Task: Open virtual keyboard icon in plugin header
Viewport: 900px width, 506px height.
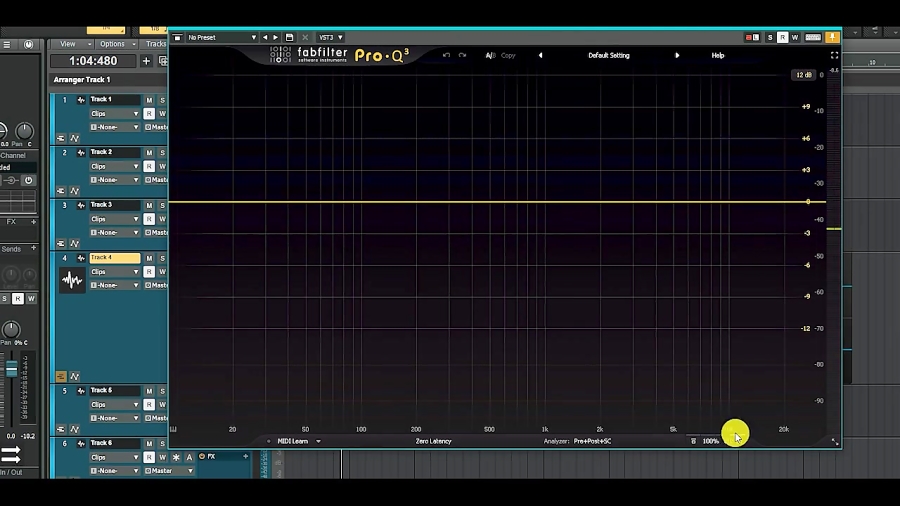Action: coord(813,37)
